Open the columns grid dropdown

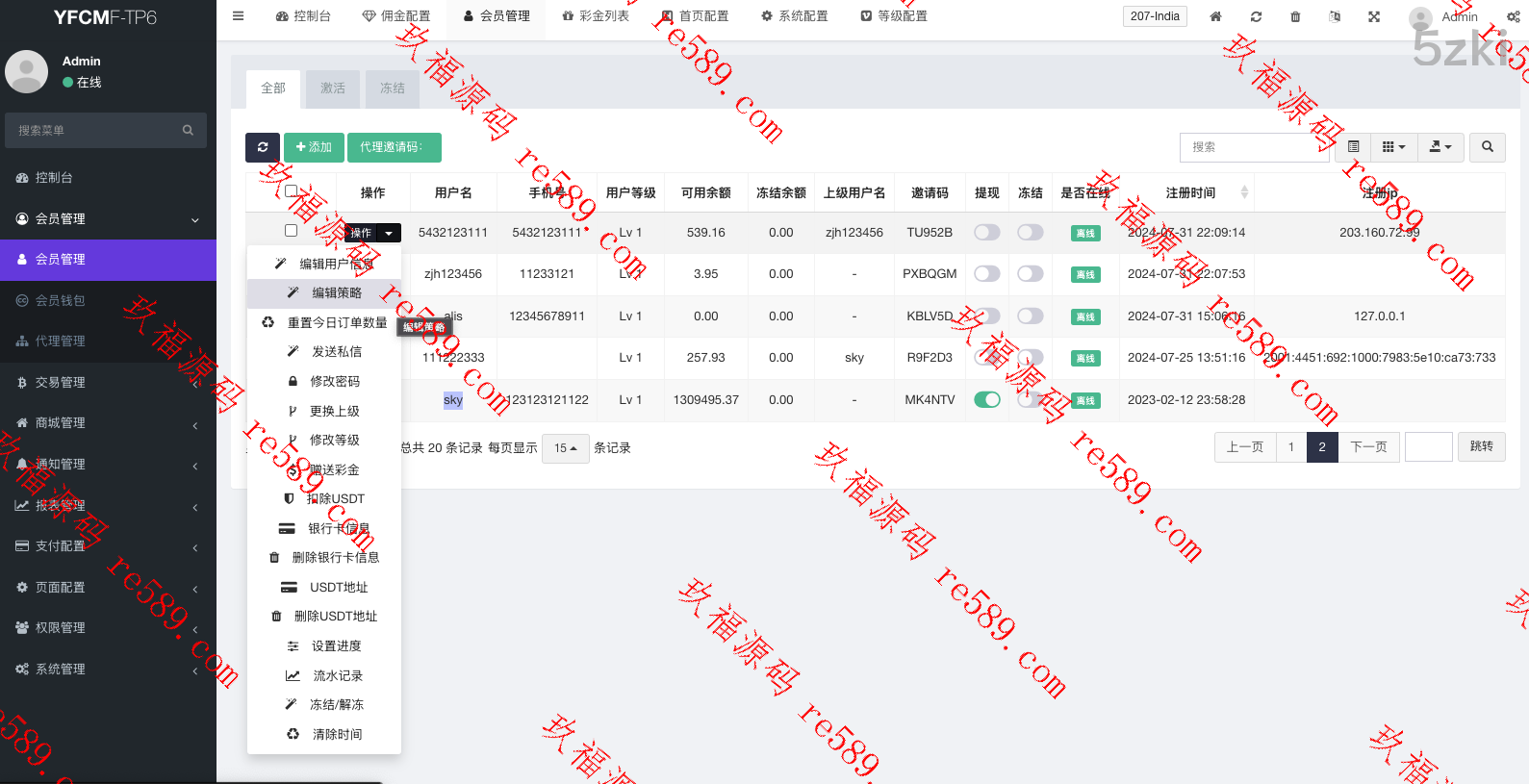[1393, 147]
